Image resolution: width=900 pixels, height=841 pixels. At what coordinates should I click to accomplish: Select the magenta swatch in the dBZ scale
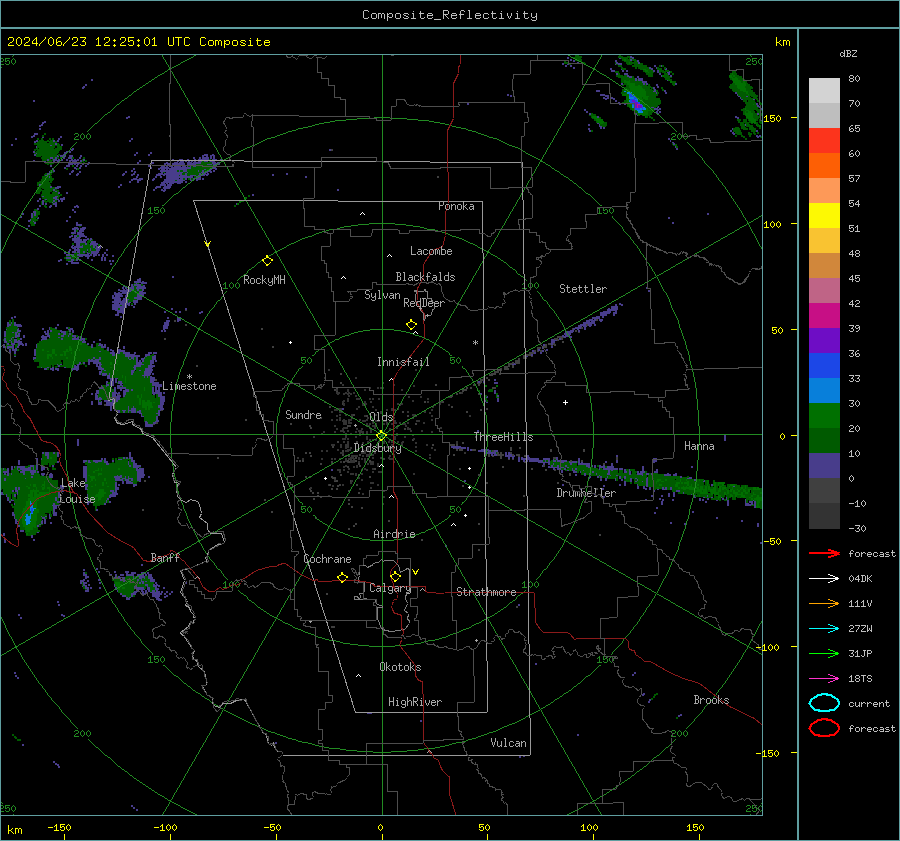pos(824,316)
